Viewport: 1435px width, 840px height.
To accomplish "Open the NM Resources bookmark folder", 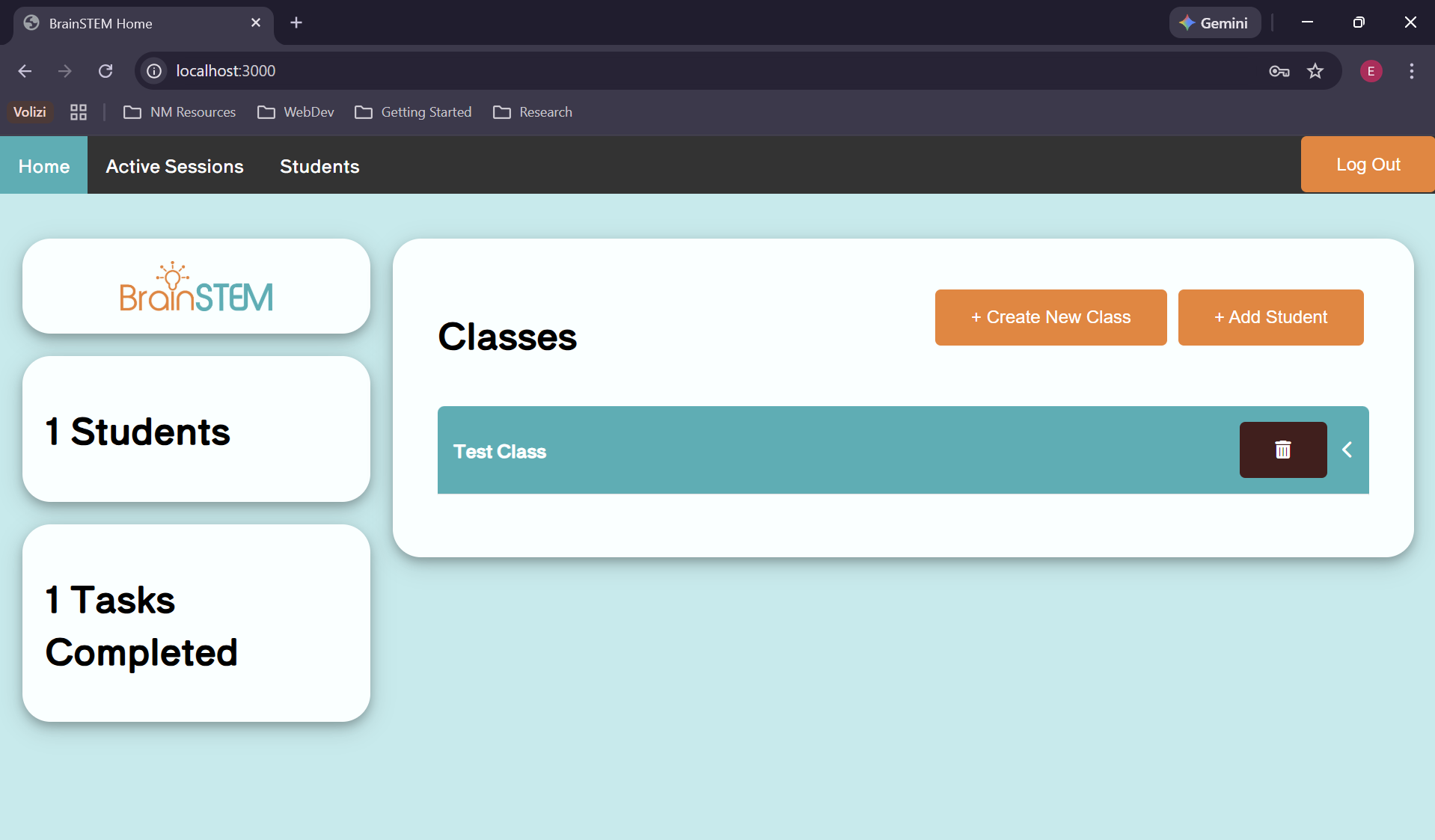I will tap(180, 112).
